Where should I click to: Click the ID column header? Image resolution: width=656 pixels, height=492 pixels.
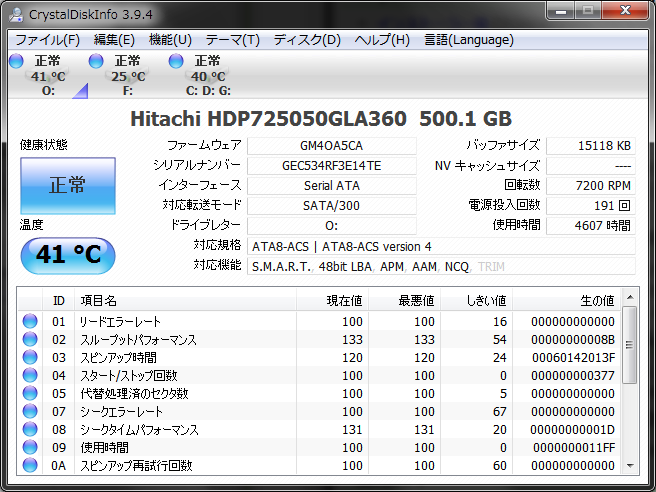[x=59, y=300]
